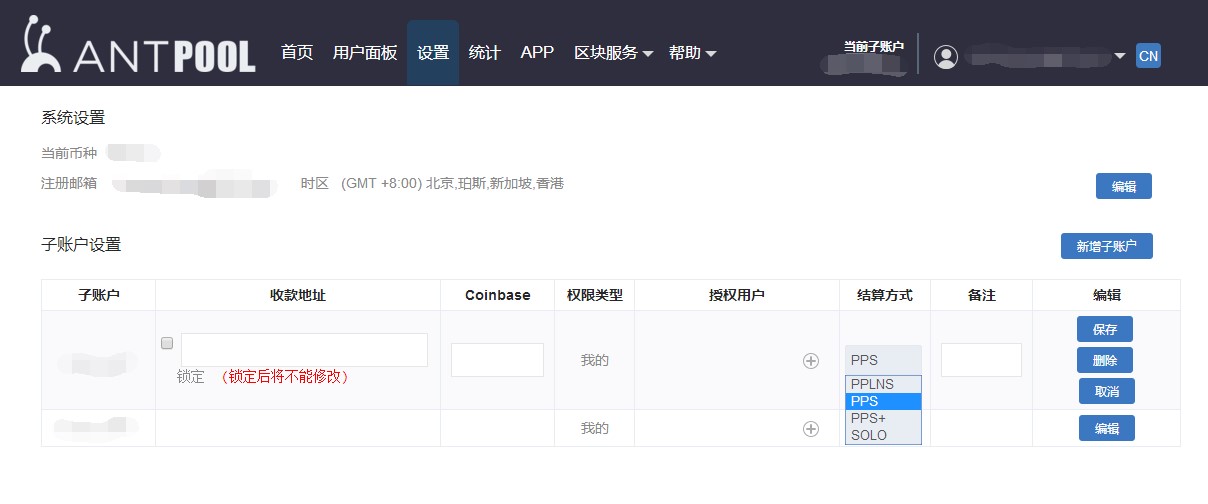Click the 收款地址 input field
Image resolution: width=1208 pixels, height=504 pixels.
[304, 350]
